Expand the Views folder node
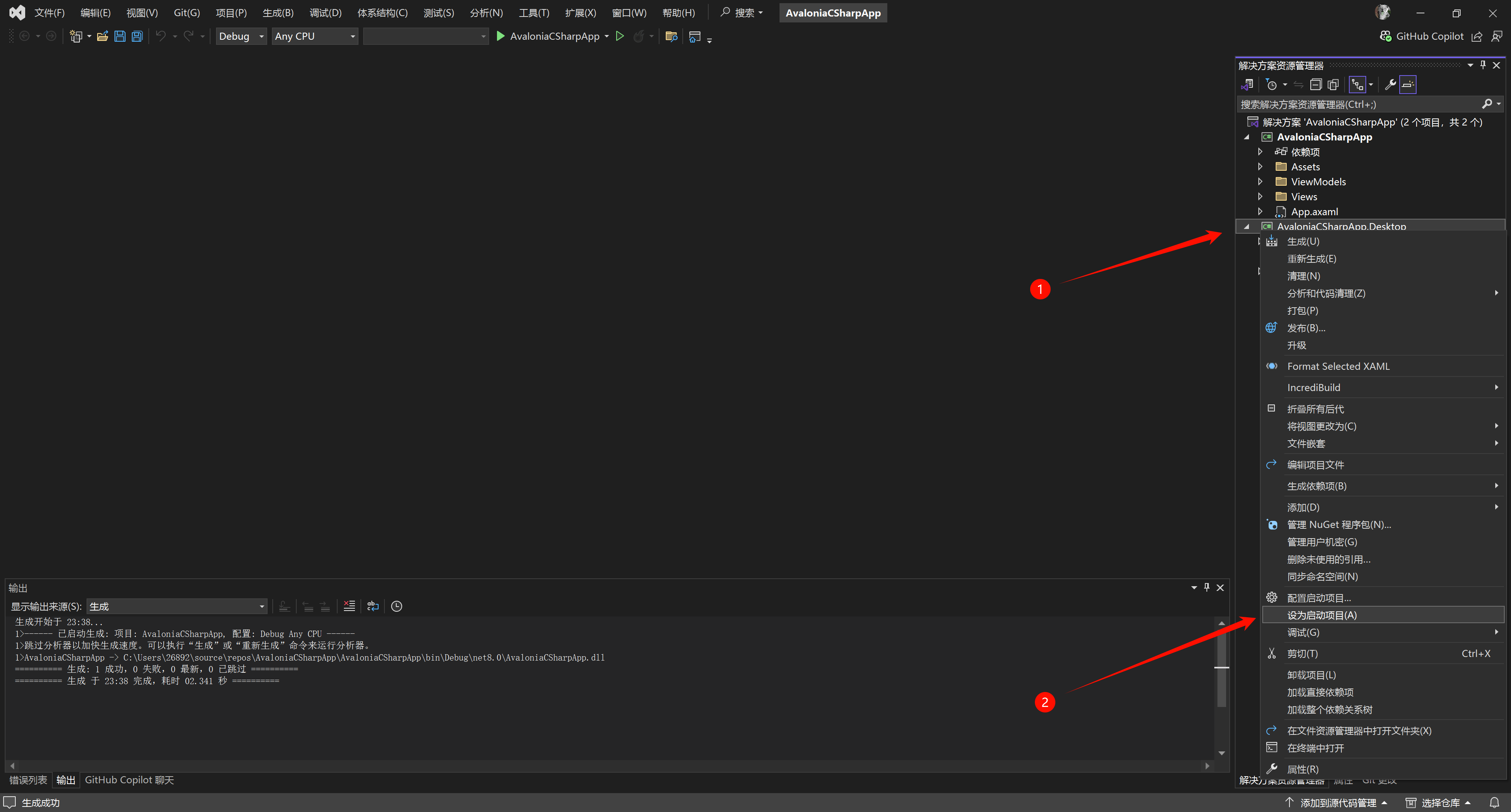Image resolution: width=1511 pixels, height=812 pixels. coord(1260,196)
